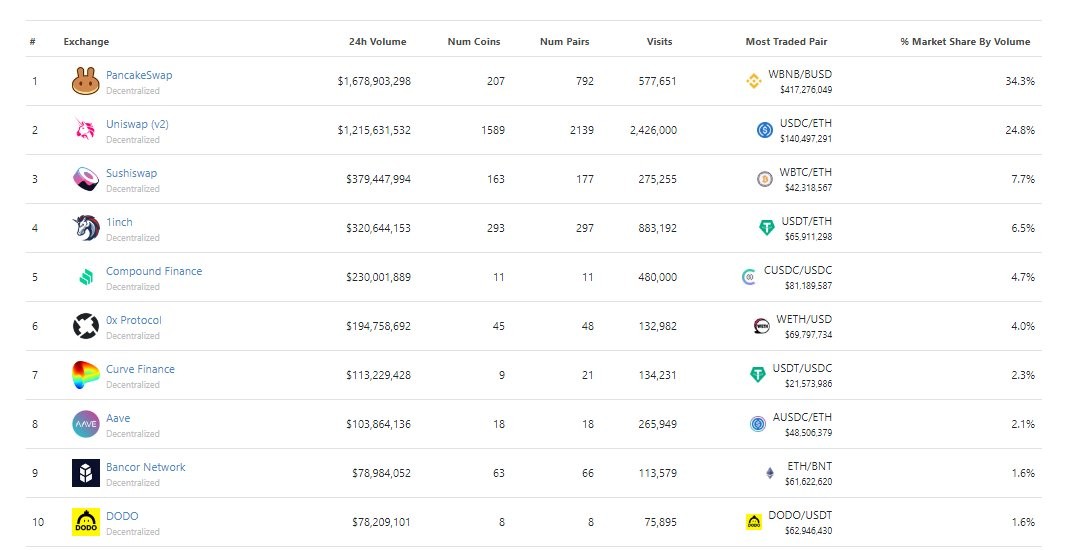The image size is (1085, 550).
Task: Click the Uniswap unicorn logo
Action: (x=86, y=129)
